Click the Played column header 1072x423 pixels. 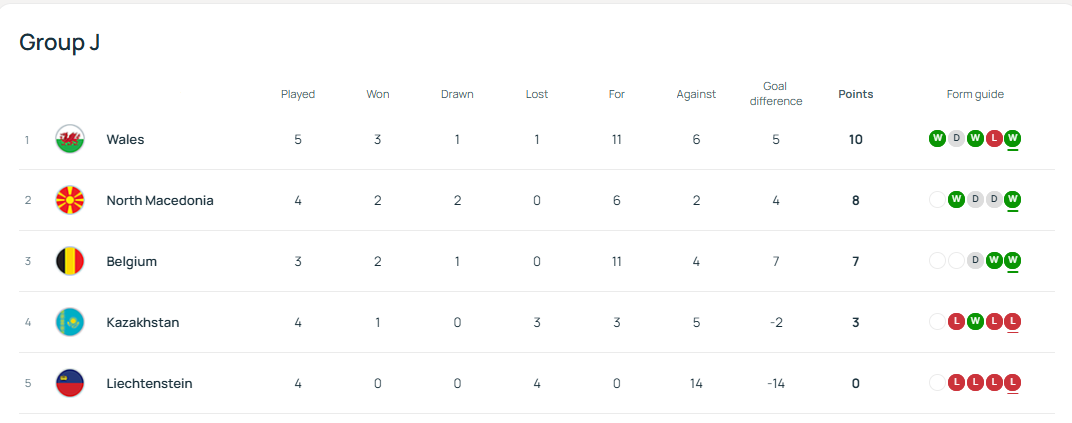[298, 94]
